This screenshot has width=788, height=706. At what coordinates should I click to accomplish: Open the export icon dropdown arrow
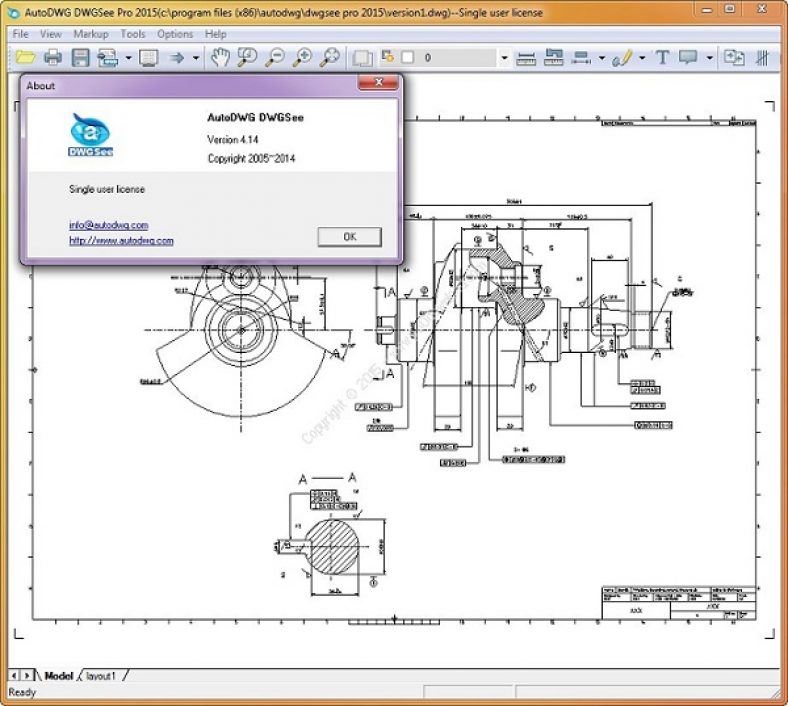[x=128, y=58]
